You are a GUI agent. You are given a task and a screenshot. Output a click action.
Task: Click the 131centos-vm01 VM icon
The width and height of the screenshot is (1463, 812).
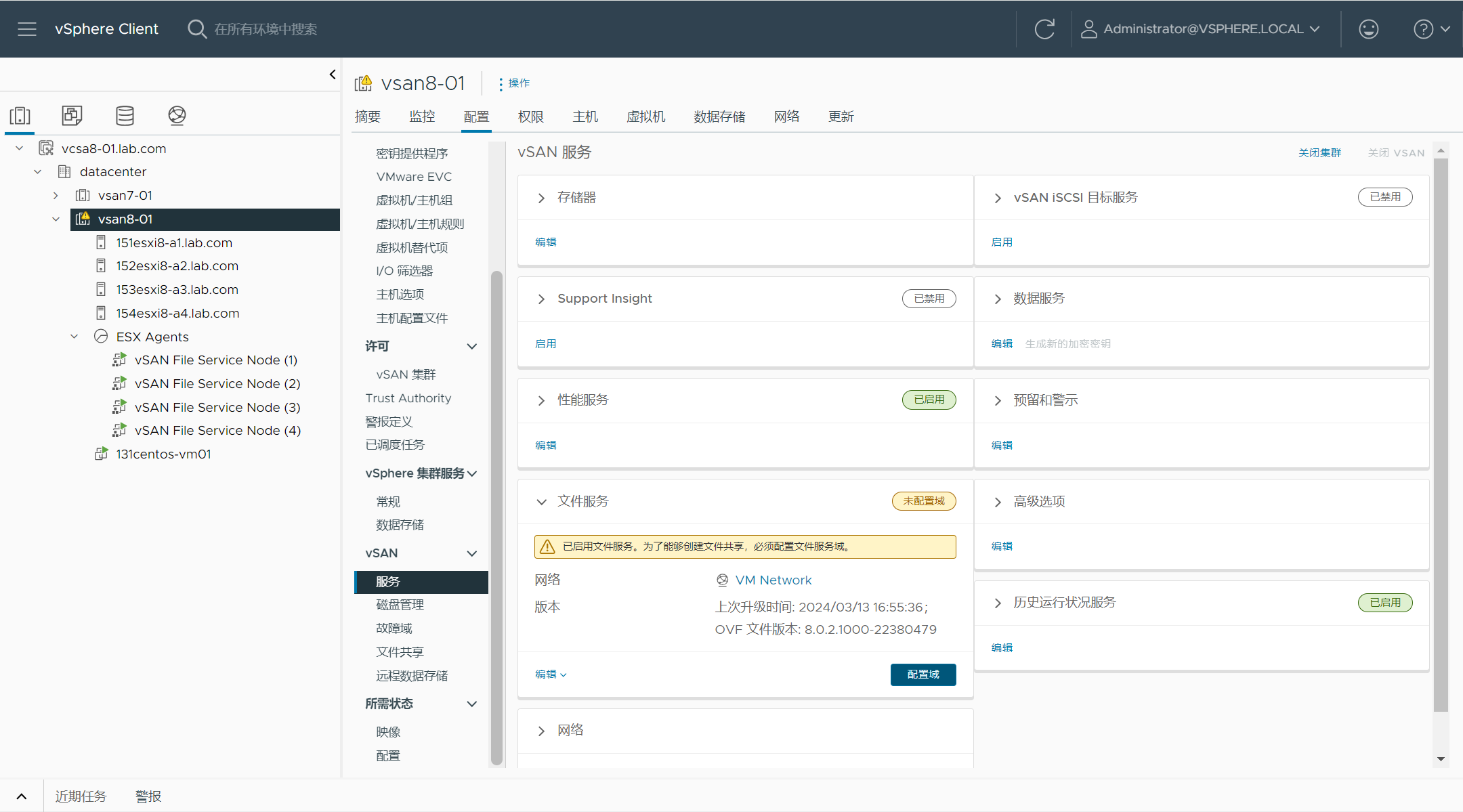[x=101, y=454]
